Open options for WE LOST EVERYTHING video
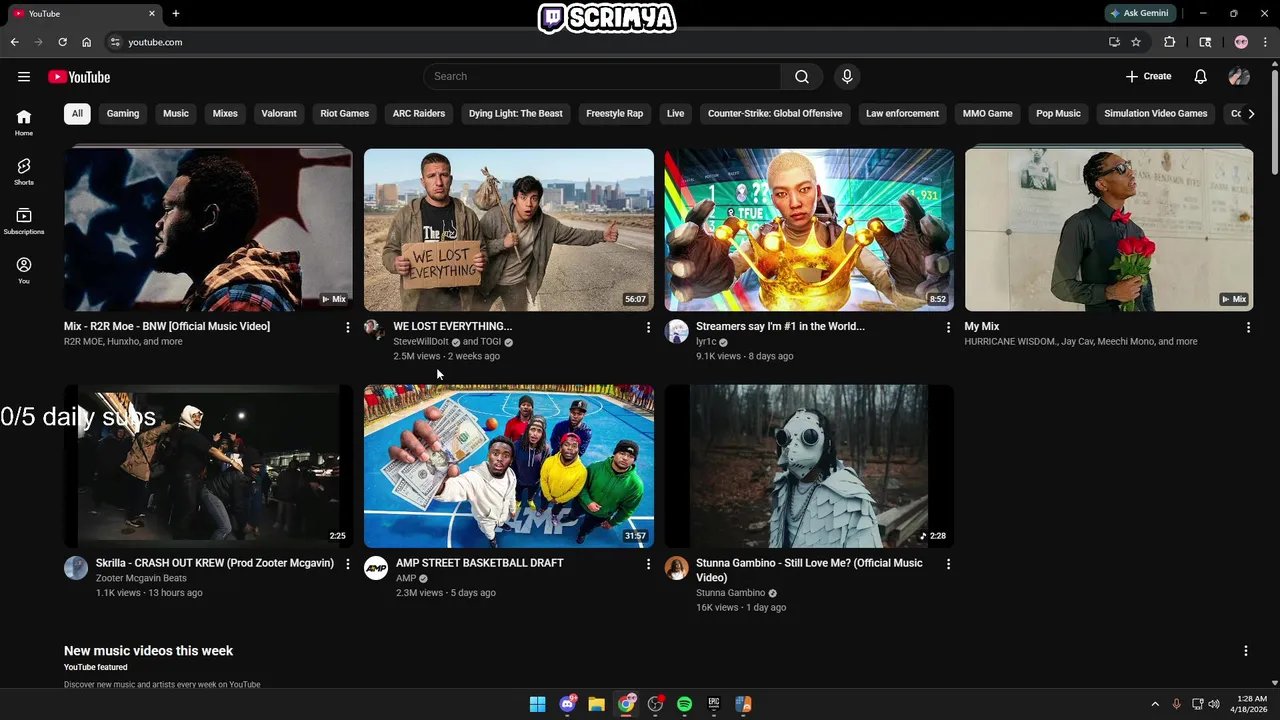This screenshot has height=720, width=1280. click(648, 327)
